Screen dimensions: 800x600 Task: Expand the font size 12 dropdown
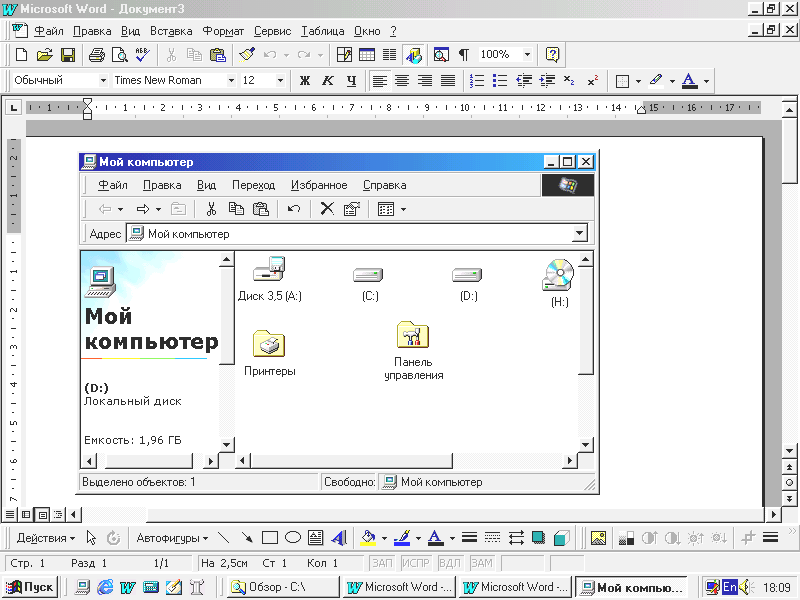click(x=280, y=81)
